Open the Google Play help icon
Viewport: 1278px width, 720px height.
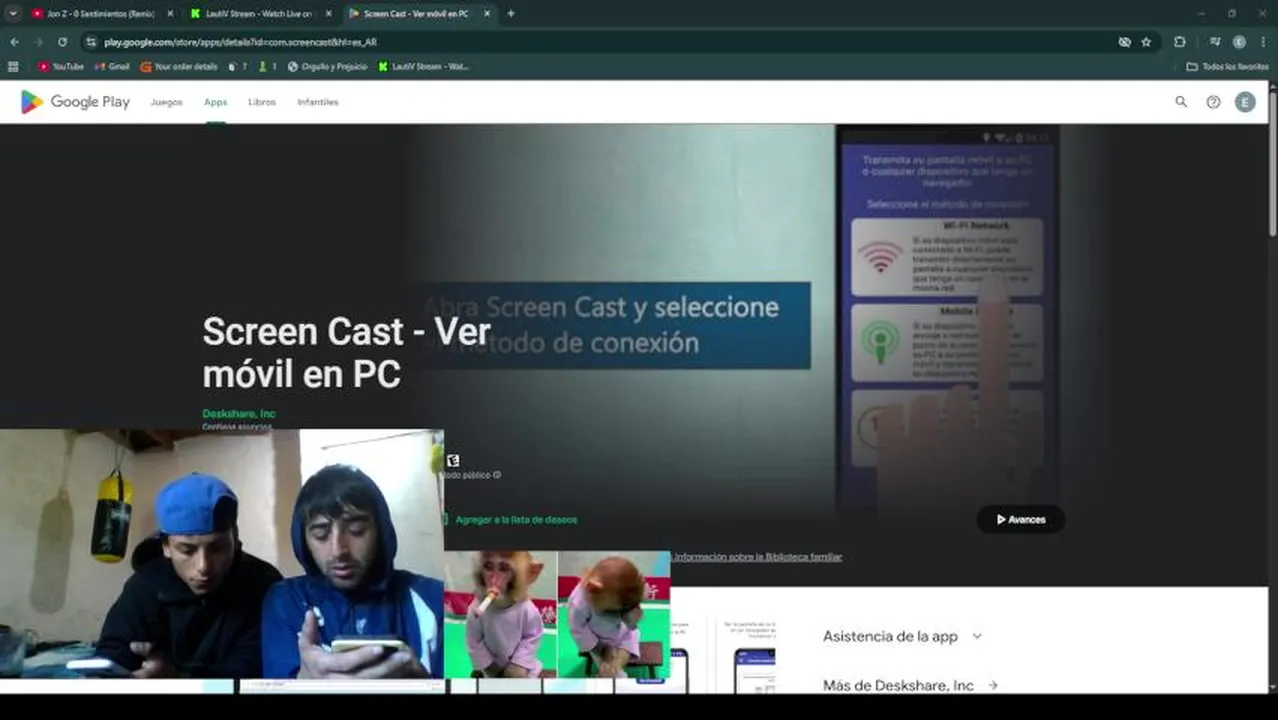point(1213,101)
